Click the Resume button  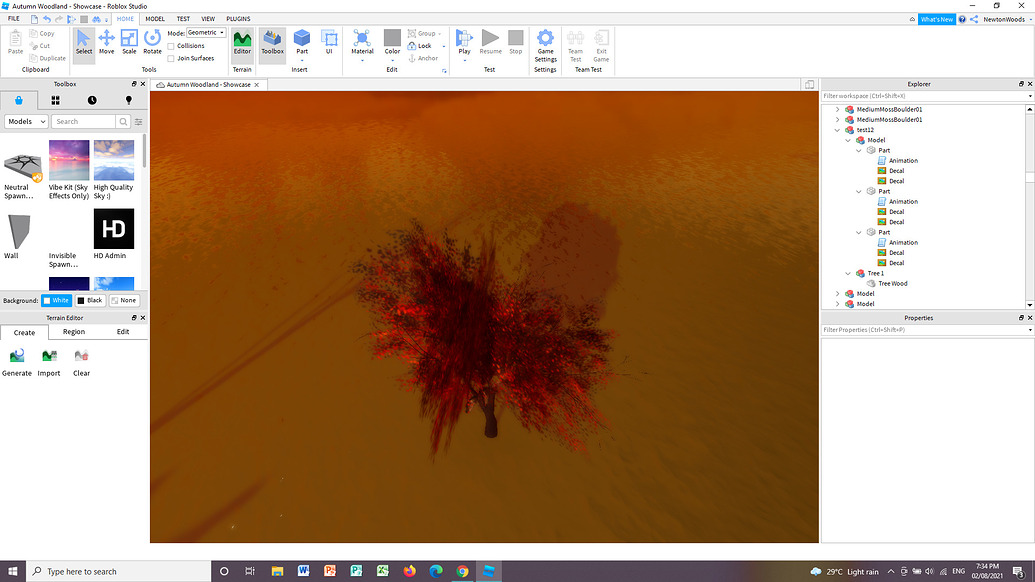490,42
